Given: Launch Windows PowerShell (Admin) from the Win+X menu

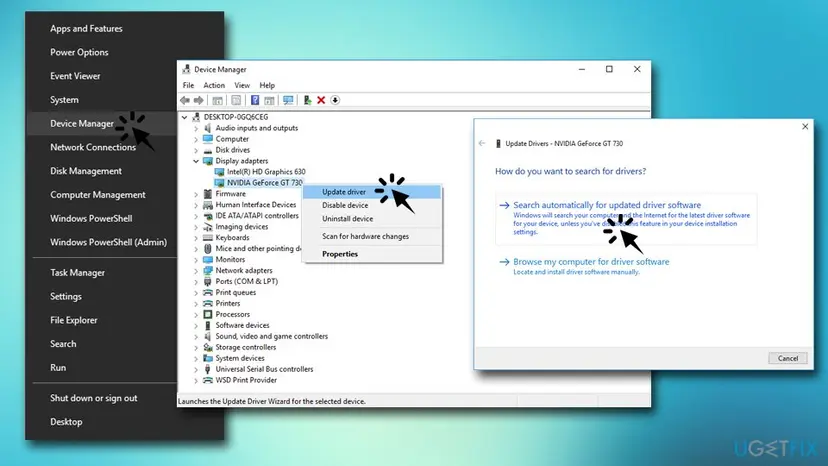Looking at the screenshot, I should point(108,242).
